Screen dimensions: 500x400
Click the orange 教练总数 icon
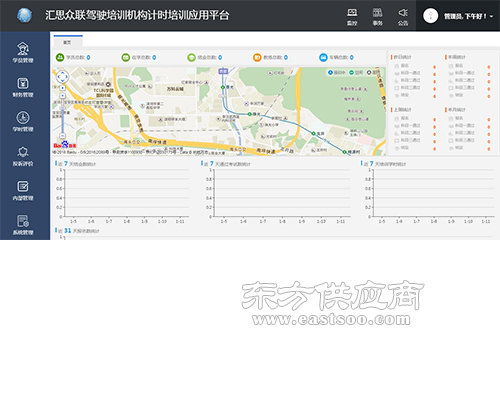(x=257, y=57)
